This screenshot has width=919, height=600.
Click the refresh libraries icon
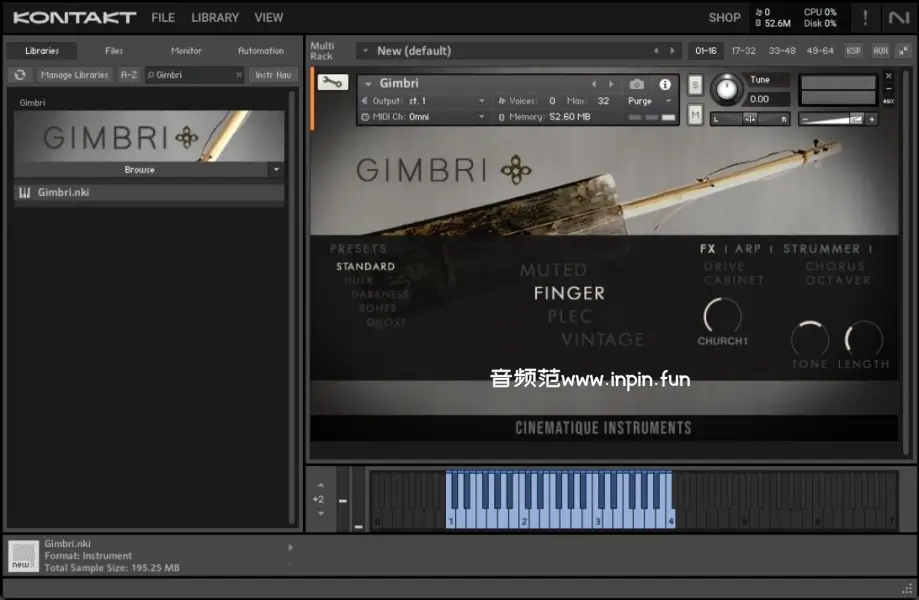coord(20,75)
